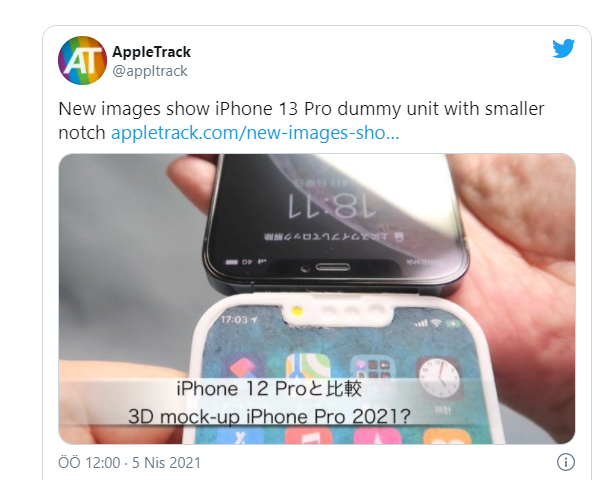Open the @appltrack handle

pyautogui.click(x=150, y=71)
